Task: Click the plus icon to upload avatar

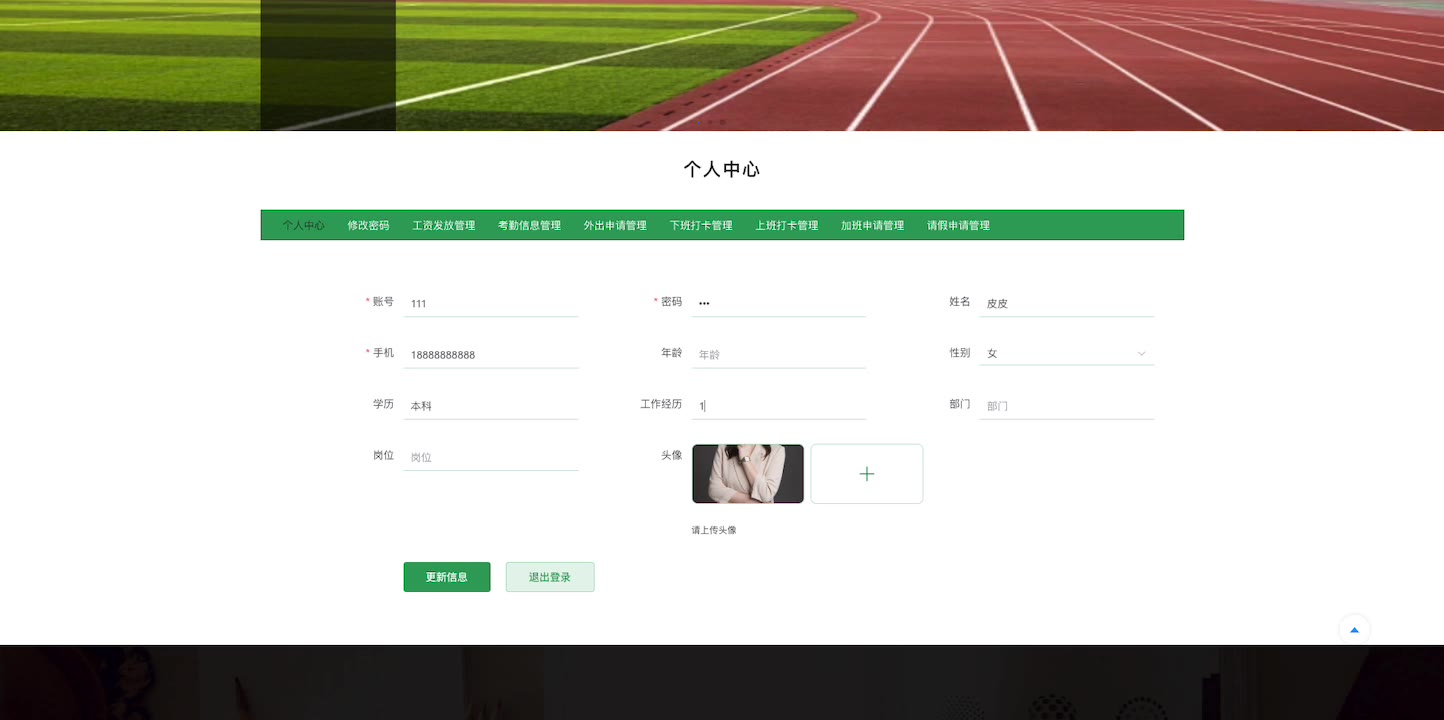Action: tap(866, 474)
